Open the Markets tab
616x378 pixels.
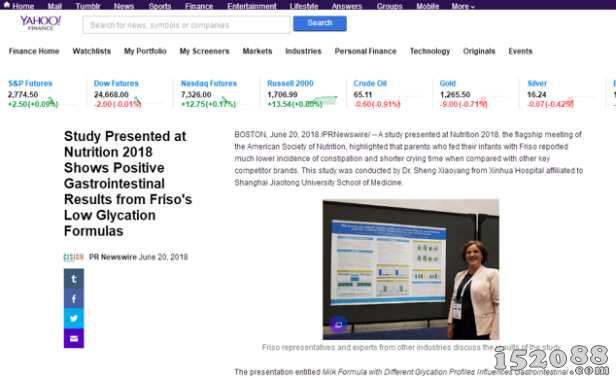coord(257,51)
